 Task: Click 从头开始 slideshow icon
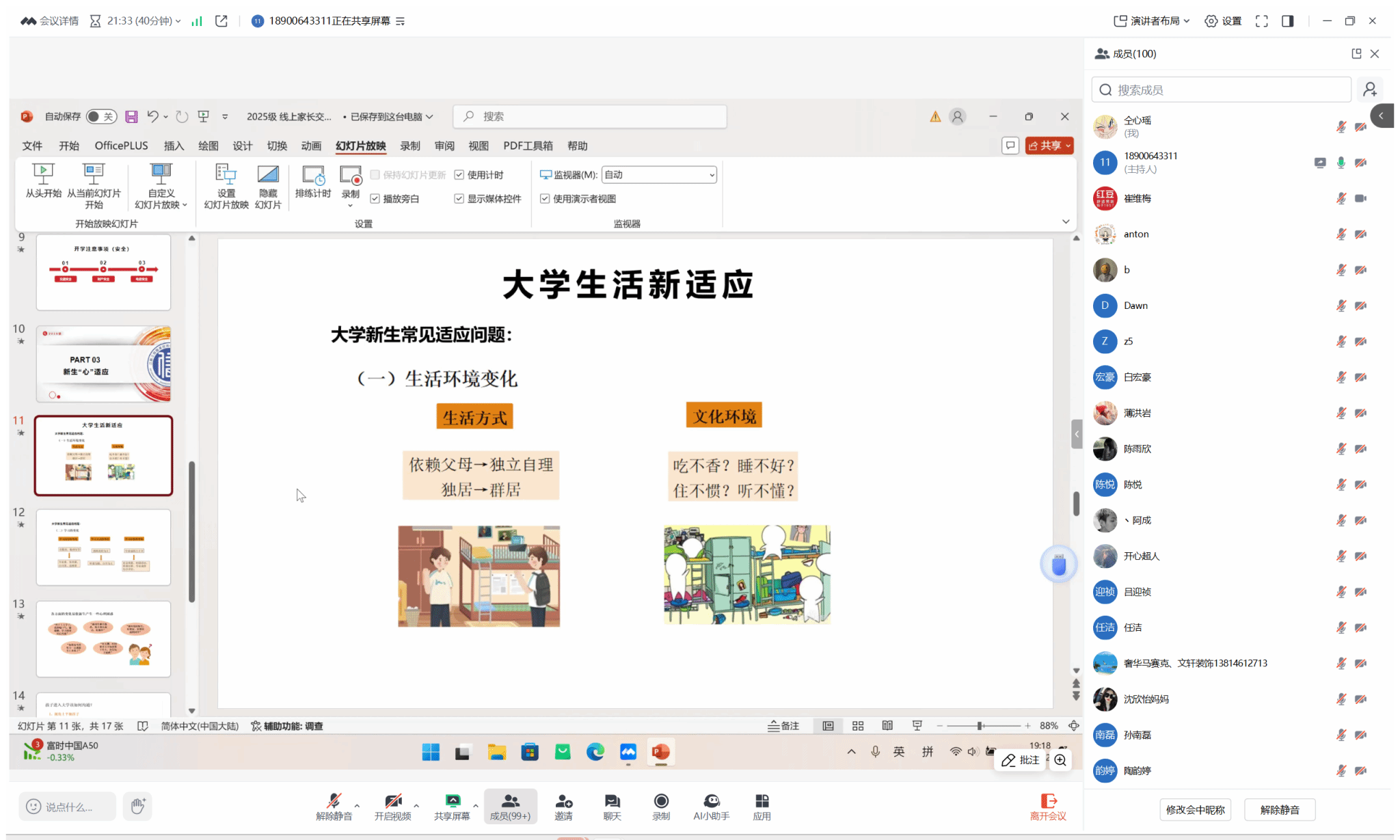[x=43, y=174]
